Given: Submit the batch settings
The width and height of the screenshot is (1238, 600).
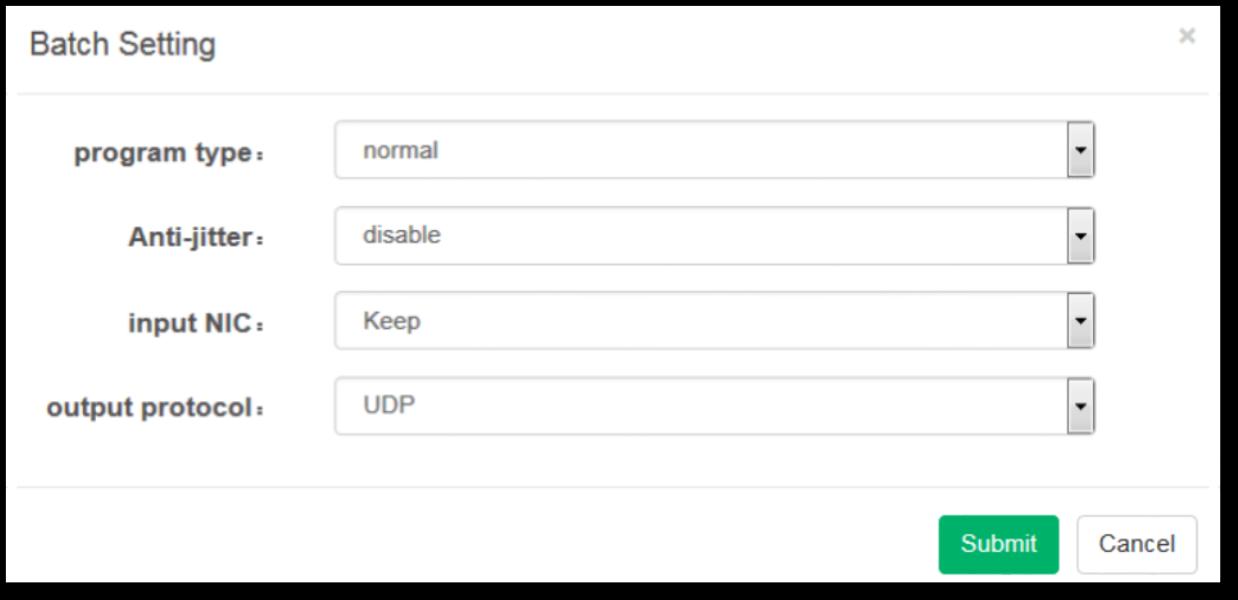Looking at the screenshot, I should (x=998, y=544).
